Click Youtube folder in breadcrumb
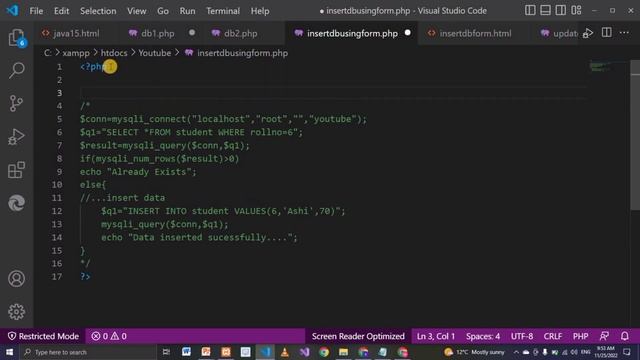Viewport: 640px width, 360px height. point(155,53)
